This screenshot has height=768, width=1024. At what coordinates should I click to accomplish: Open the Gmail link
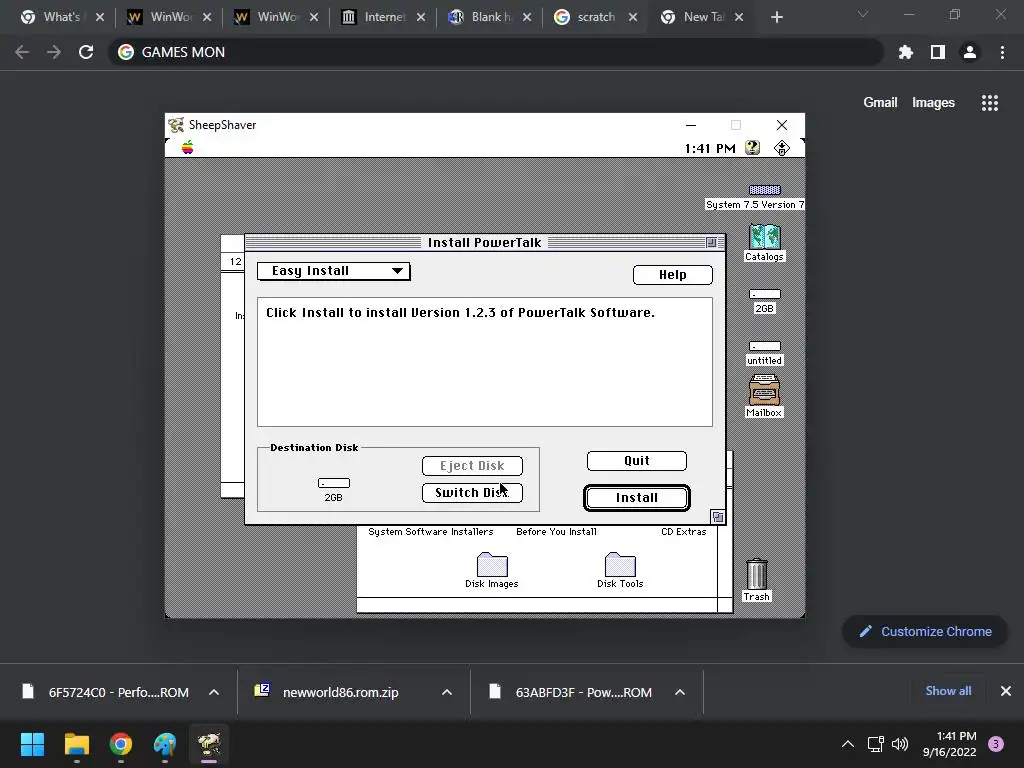pos(880,103)
